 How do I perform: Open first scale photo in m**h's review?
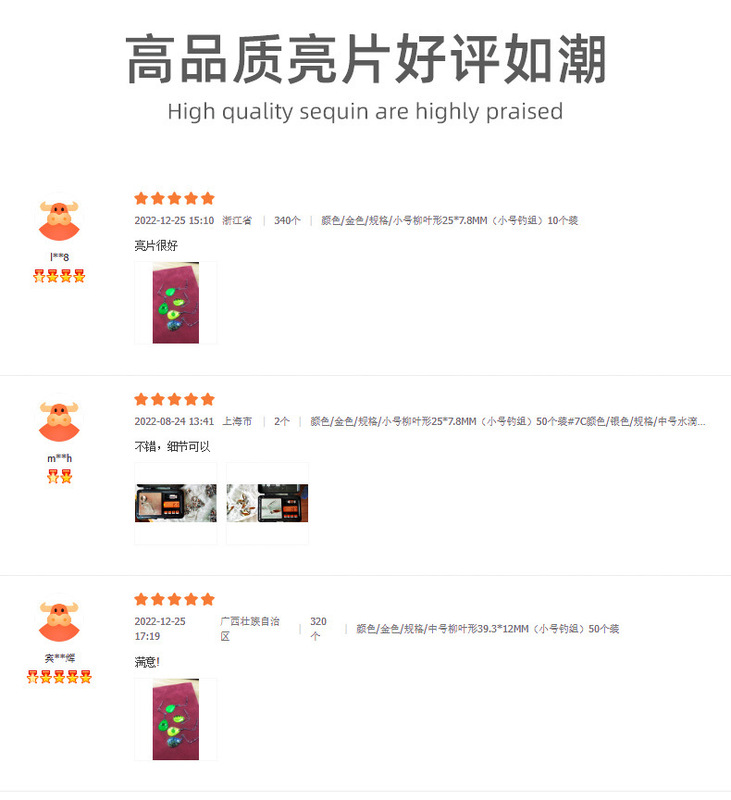click(x=175, y=503)
